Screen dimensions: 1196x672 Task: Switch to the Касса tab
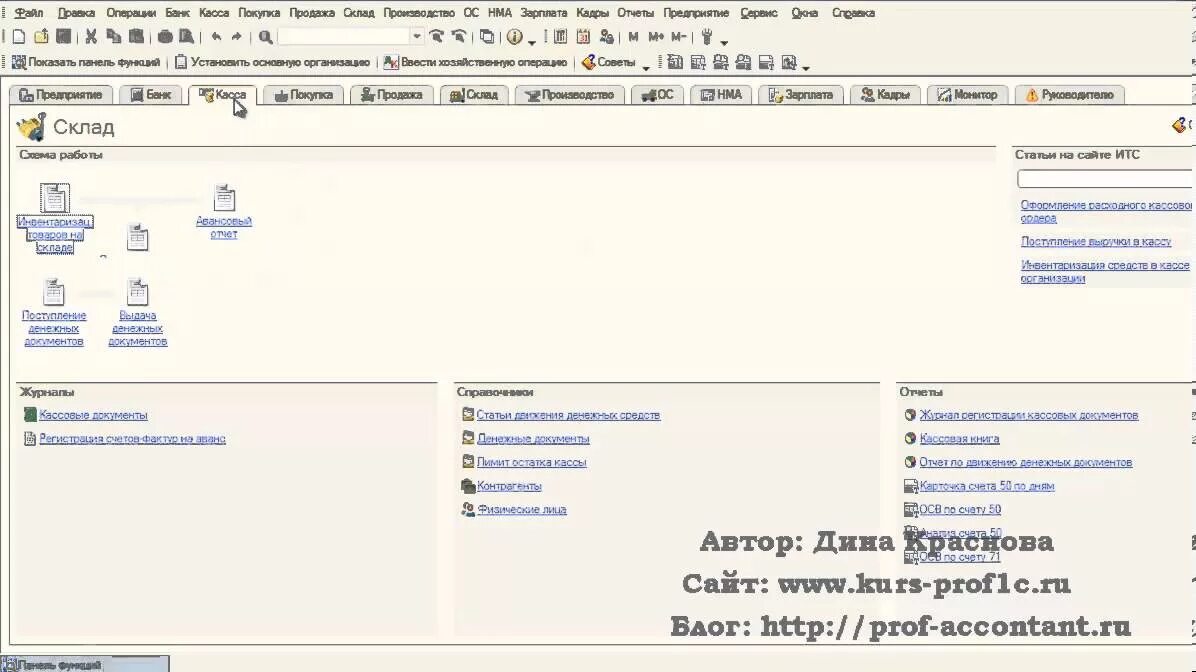pos(222,95)
